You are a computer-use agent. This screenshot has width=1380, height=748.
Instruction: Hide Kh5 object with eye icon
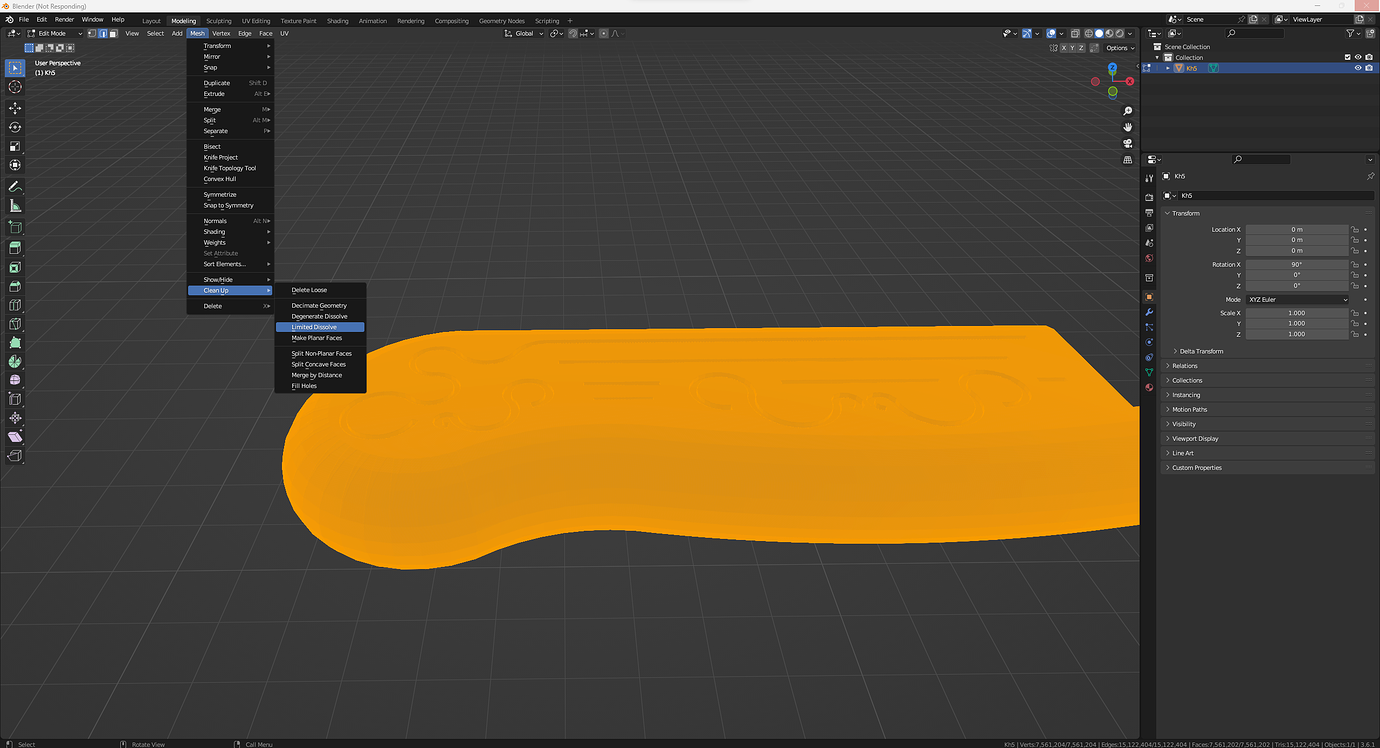coord(1358,68)
